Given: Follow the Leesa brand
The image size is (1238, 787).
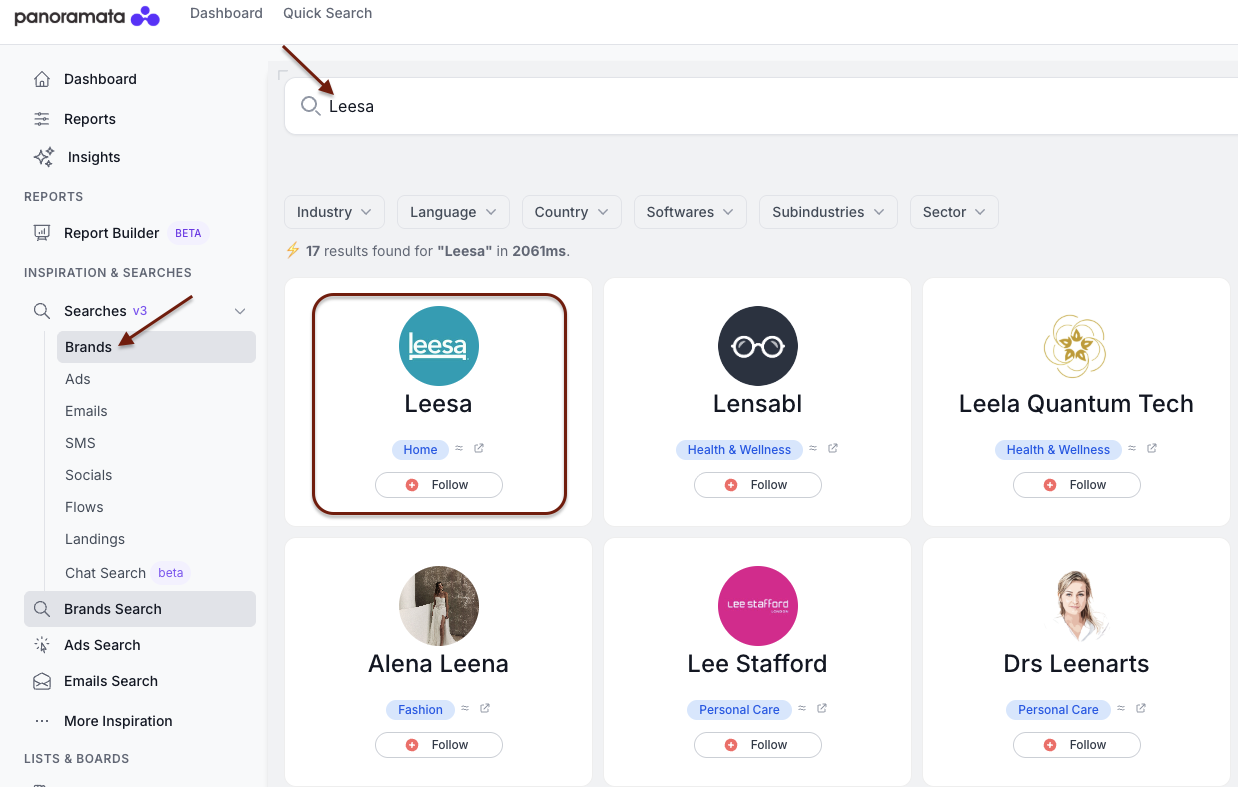Looking at the screenshot, I should tap(439, 485).
